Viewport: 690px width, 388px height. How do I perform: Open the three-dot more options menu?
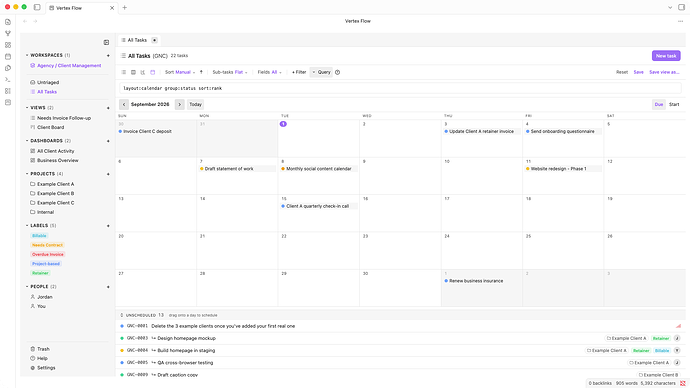click(680, 21)
